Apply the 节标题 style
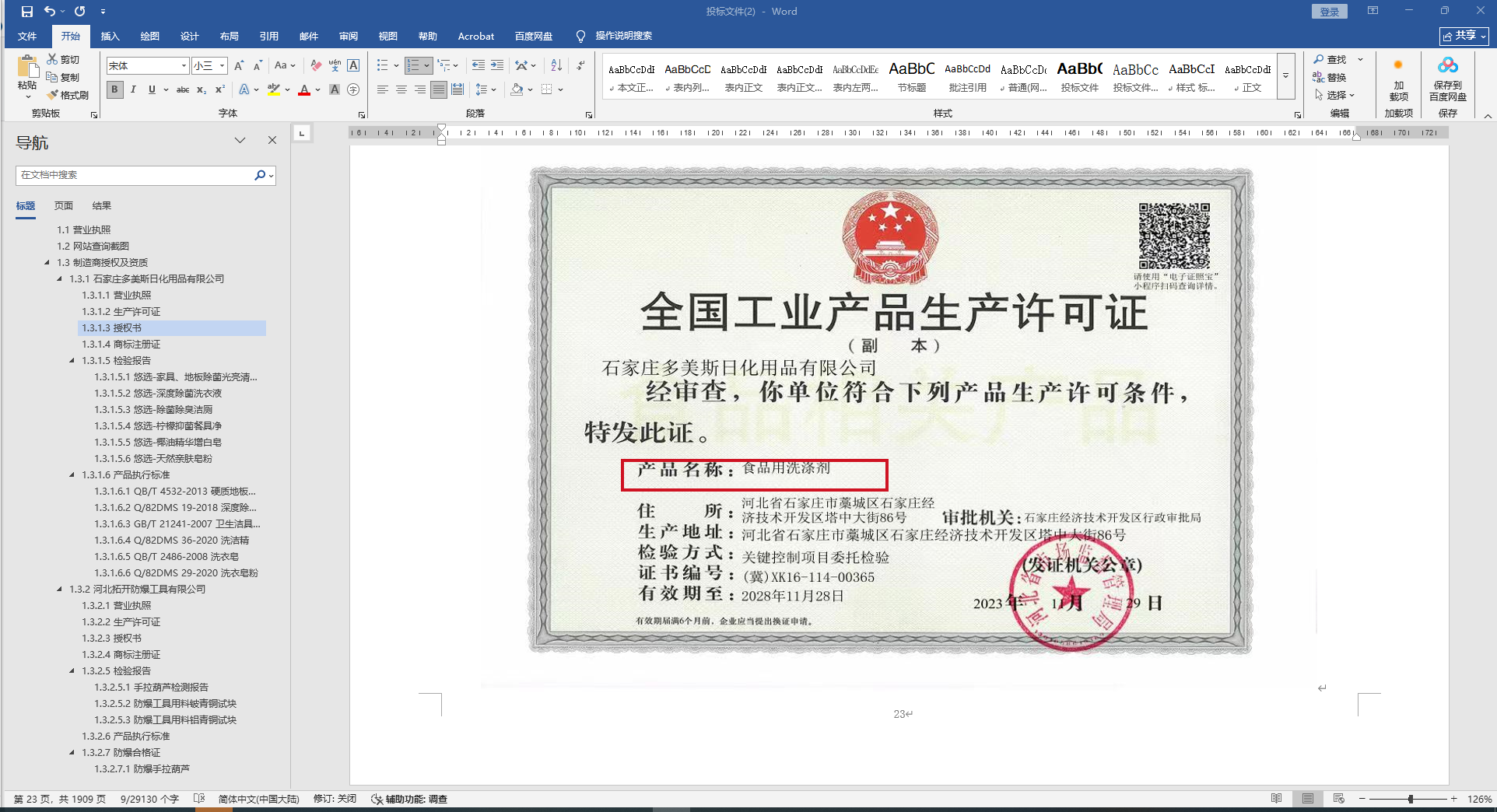1497x812 pixels. click(x=912, y=76)
